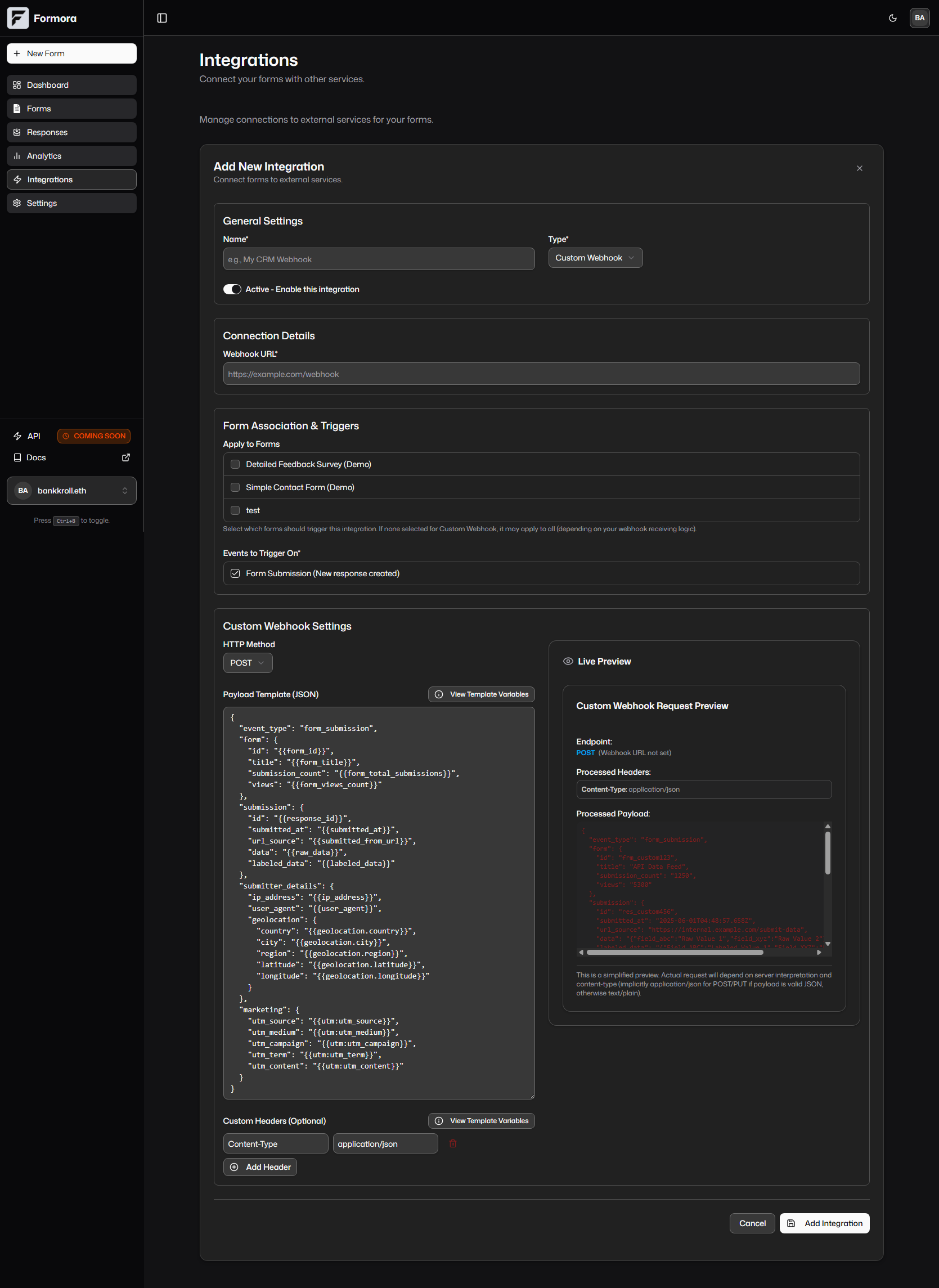
Task: Open the Responses section
Action: (71, 132)
